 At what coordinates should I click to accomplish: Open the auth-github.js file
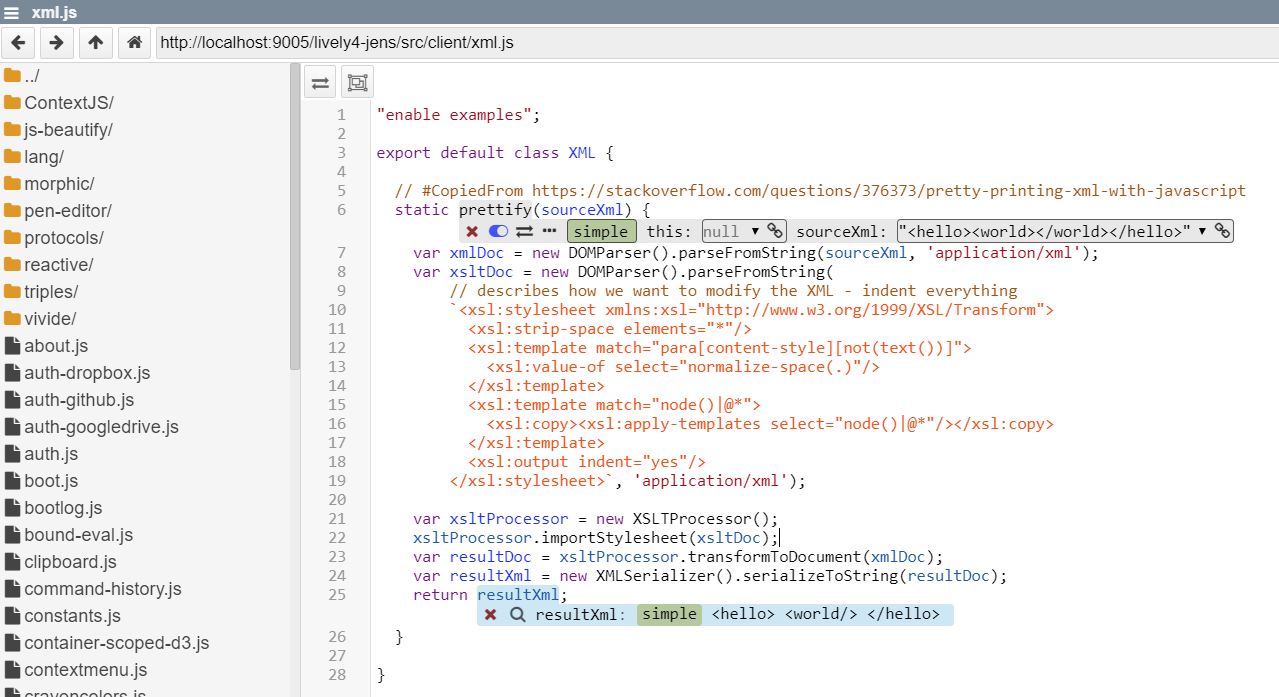(78, 400)
